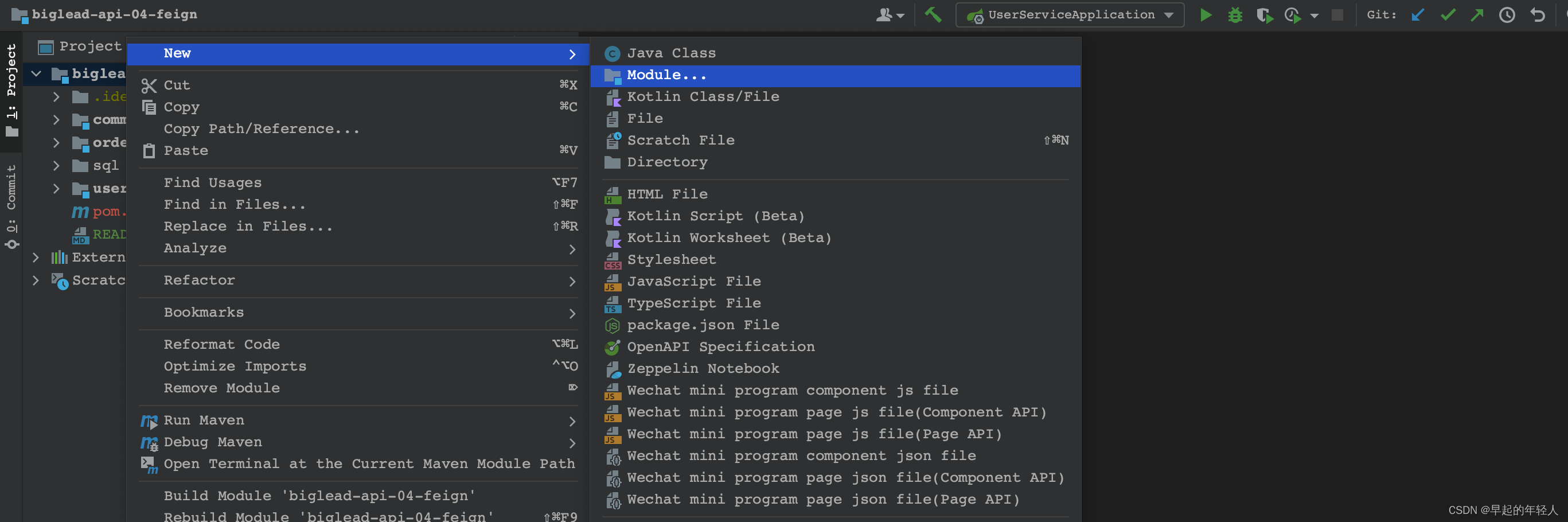This screenshot has width=1568, height=522.
Task: Create Wechat page json file(Page API)
Action: (835, 500)
